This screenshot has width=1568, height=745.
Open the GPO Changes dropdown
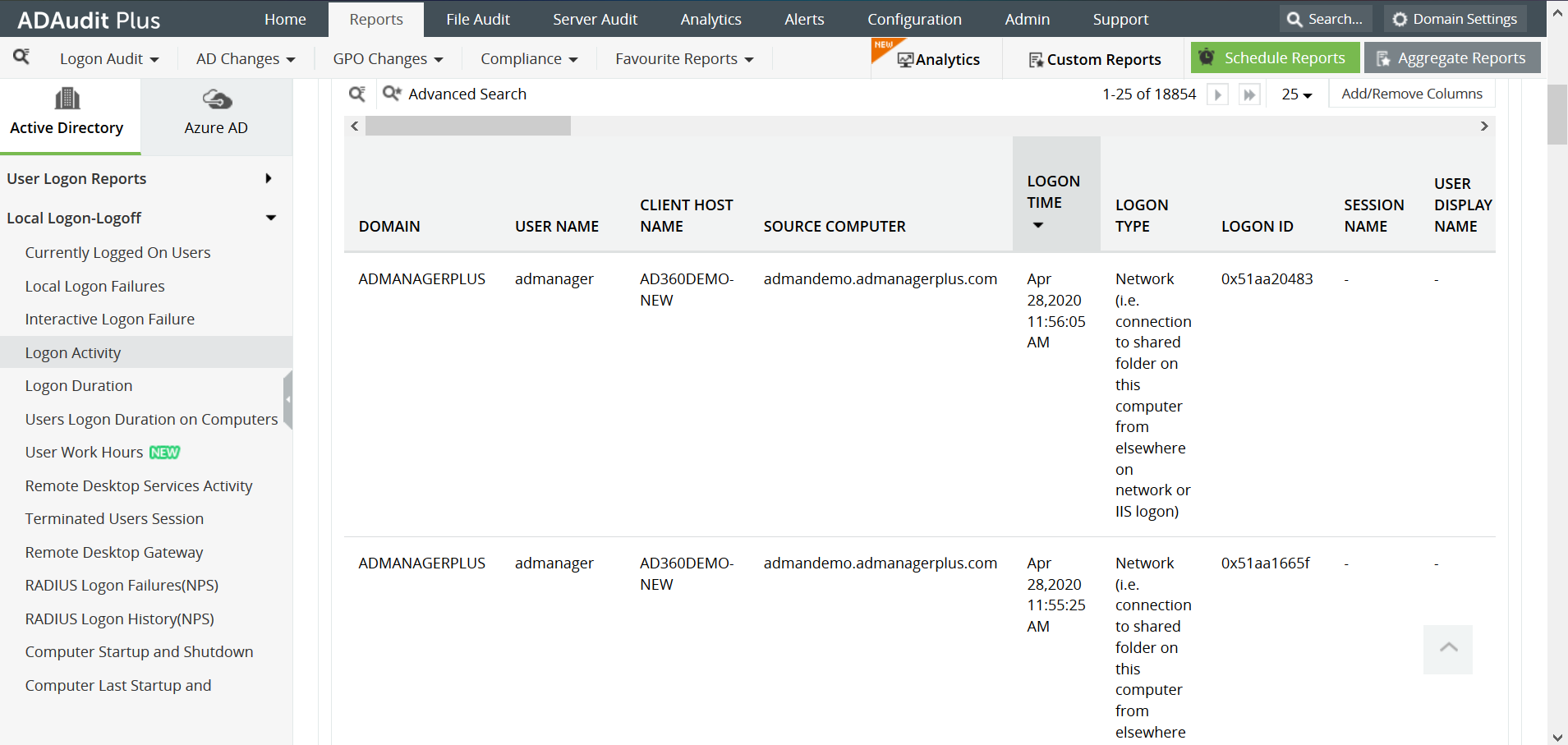[387, 58]
